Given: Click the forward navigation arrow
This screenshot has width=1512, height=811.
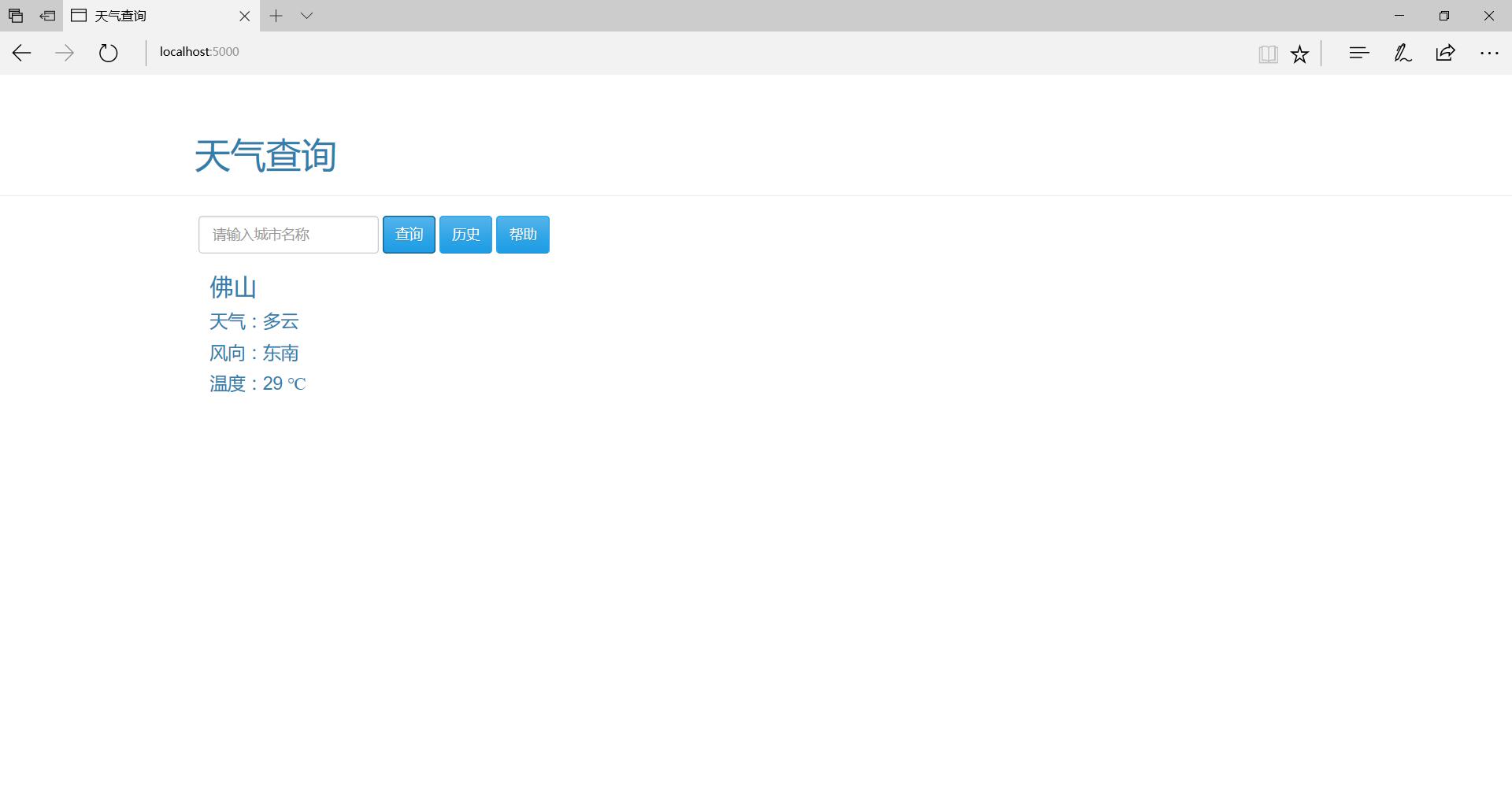Looking at the screenshot, I should pyautogui.click(x=65, y=53).
